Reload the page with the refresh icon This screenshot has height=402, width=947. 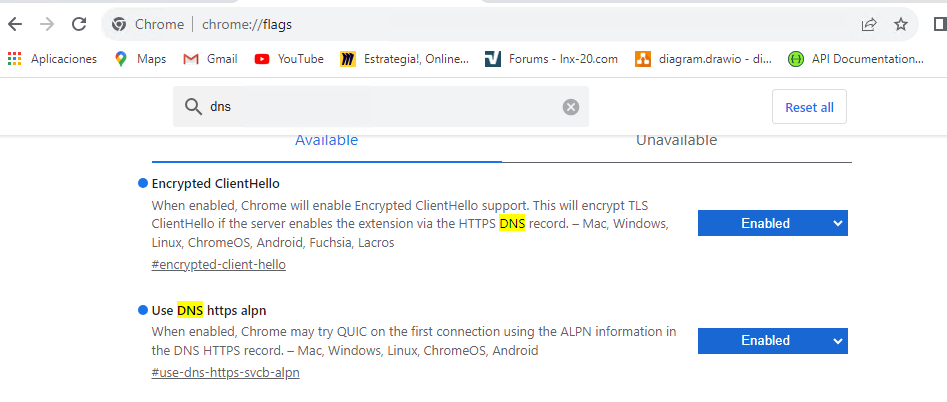[79, 24]
